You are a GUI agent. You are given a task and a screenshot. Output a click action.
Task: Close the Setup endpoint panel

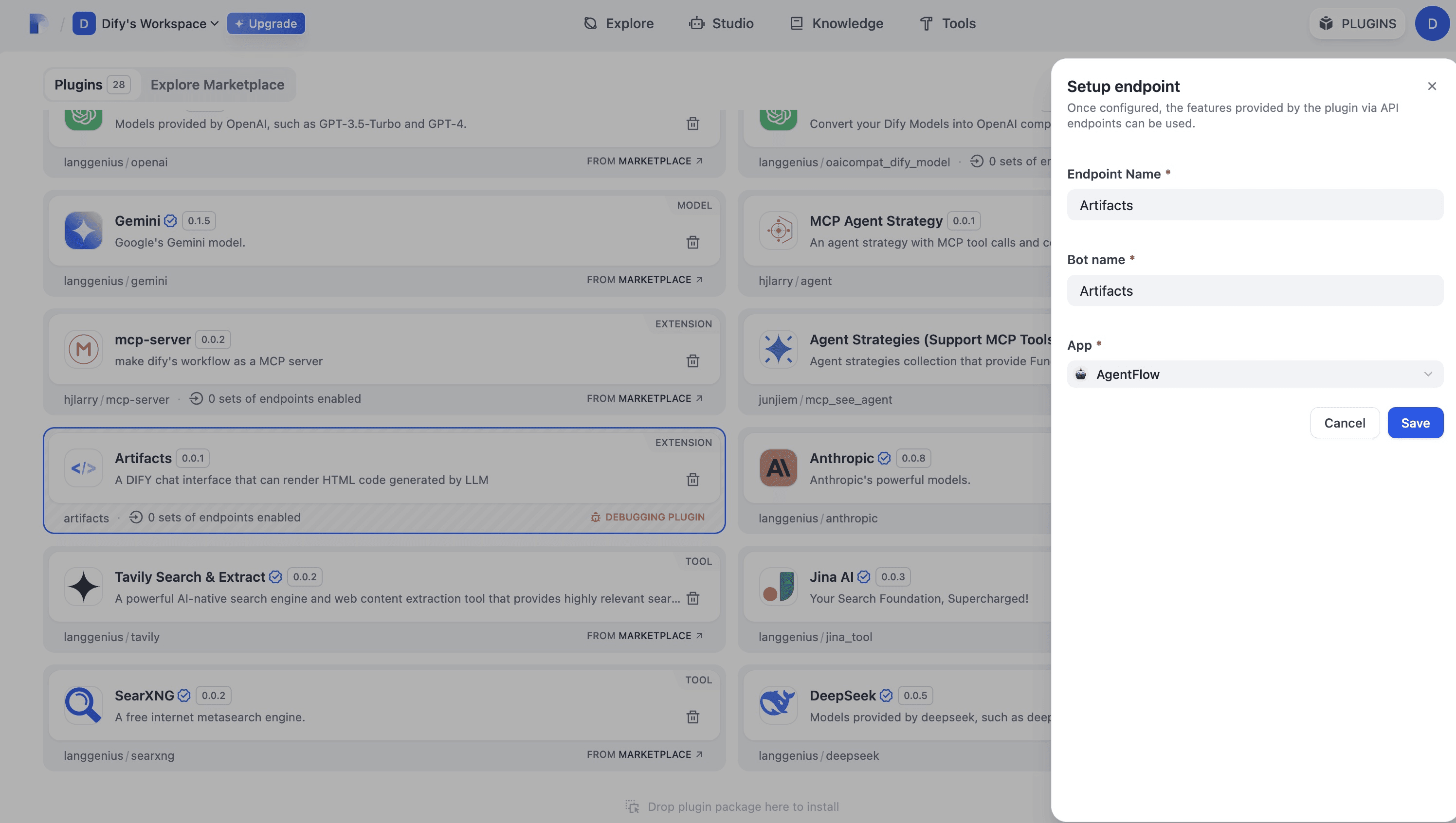coord(1432,87)
